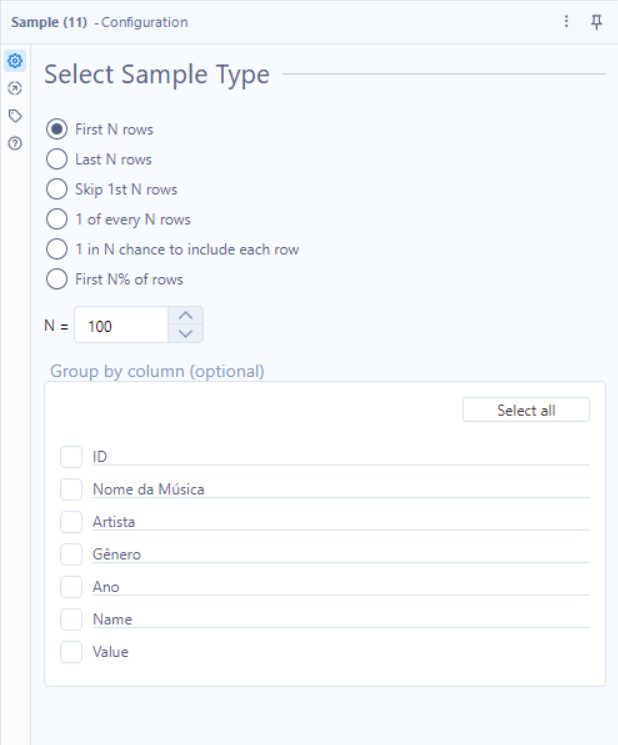
Task: Choose First N% of rows option
Action: [57, 279]
